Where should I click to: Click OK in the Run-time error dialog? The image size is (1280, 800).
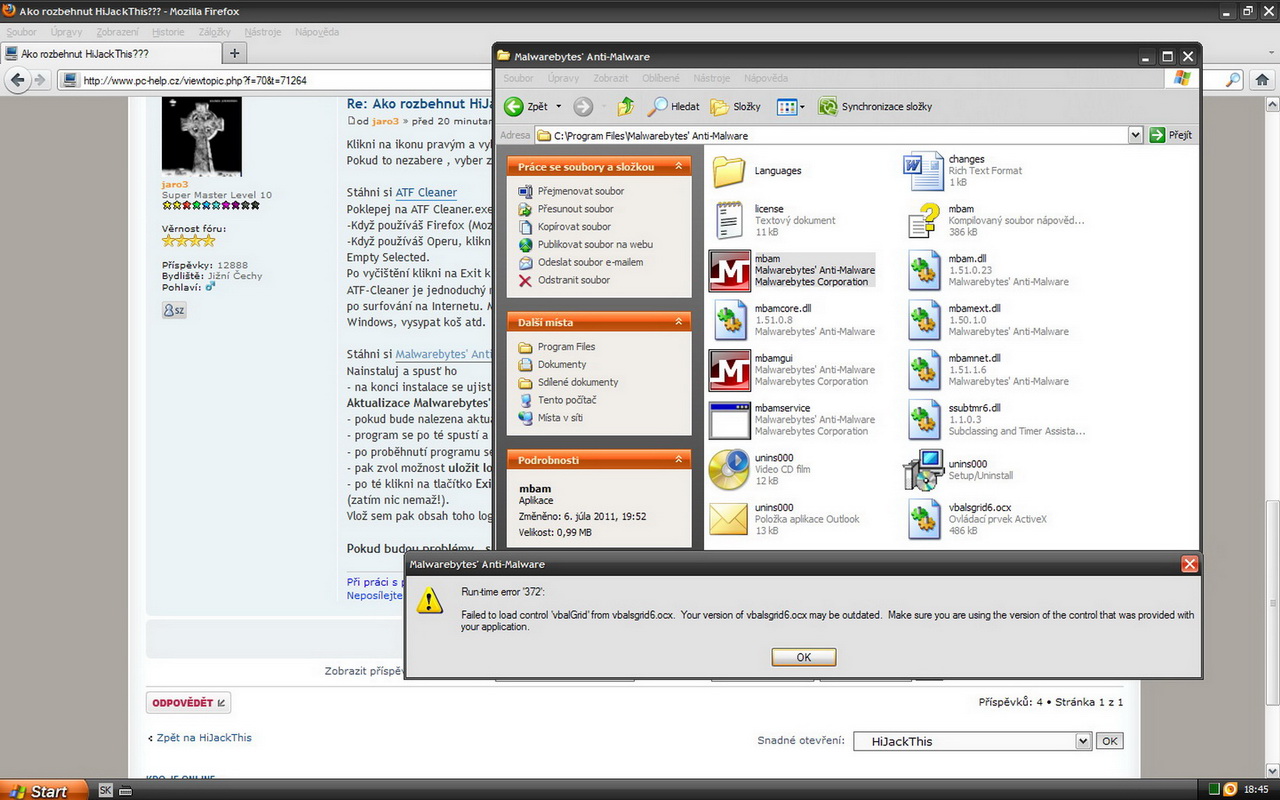(x=804, y=657)
